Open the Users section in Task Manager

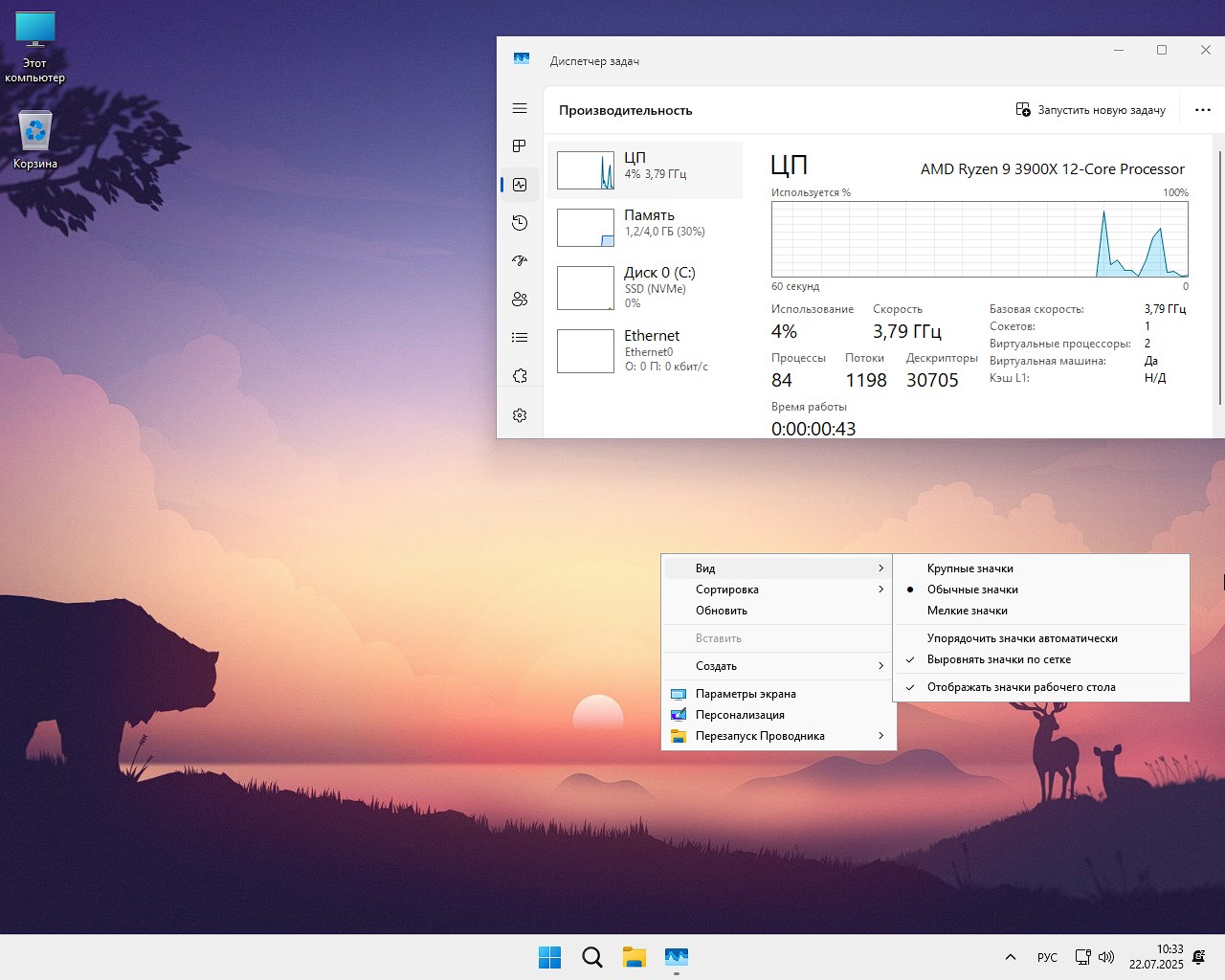tap(519, 299)
